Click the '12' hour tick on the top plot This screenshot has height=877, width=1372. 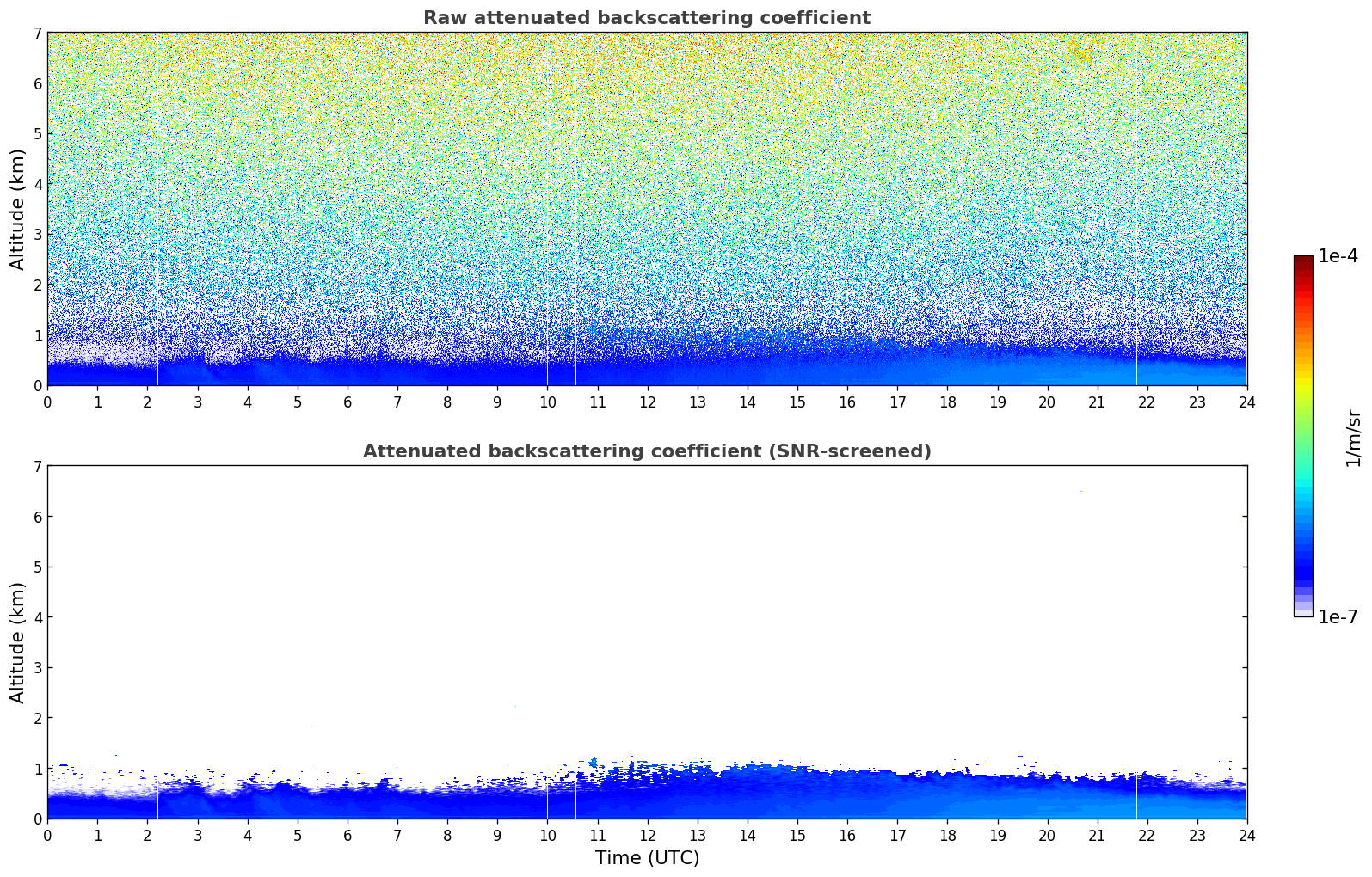[647, 402]
